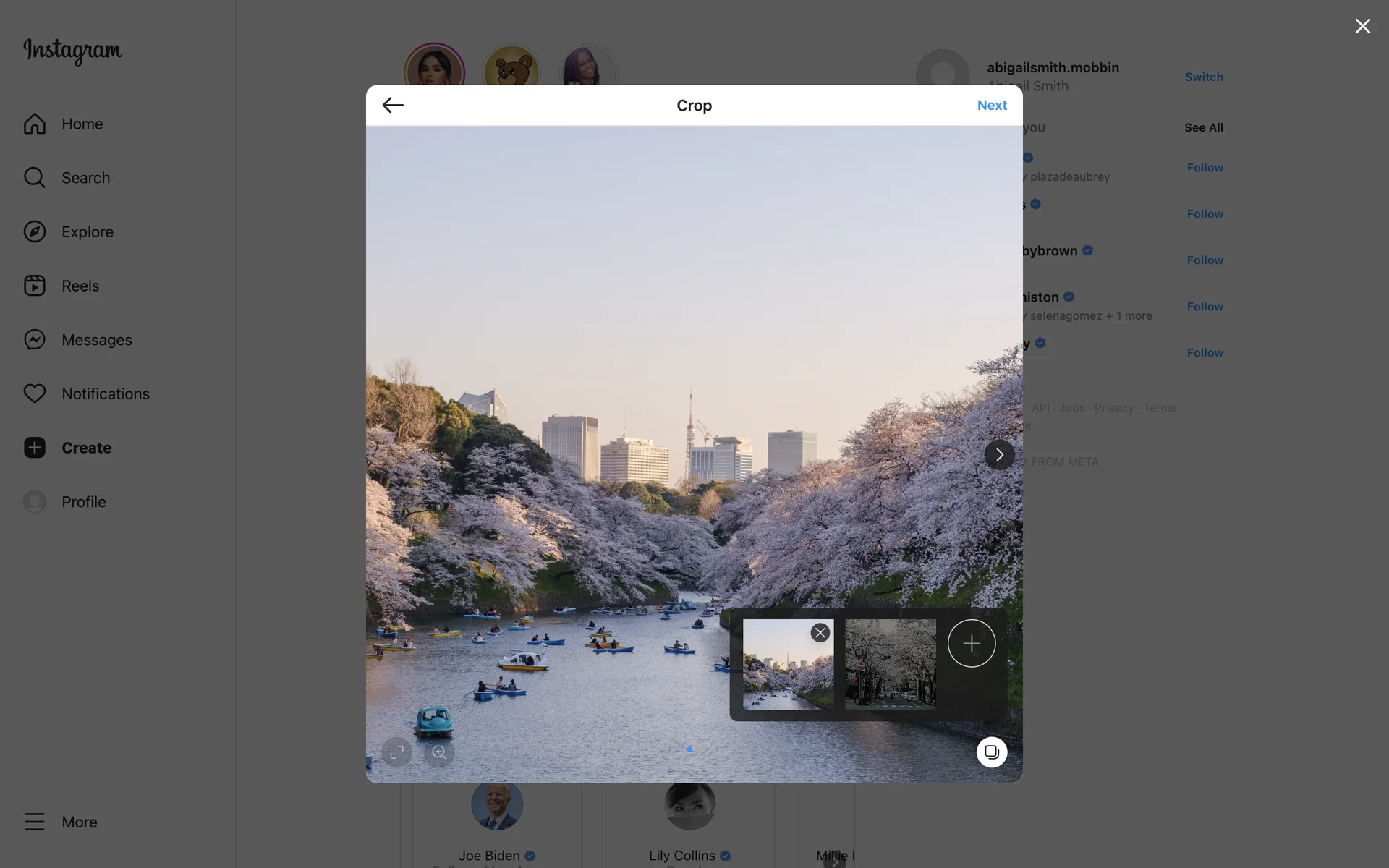Toggle the multiple media gallery button
1389x868 pixels.
[992, 752]
